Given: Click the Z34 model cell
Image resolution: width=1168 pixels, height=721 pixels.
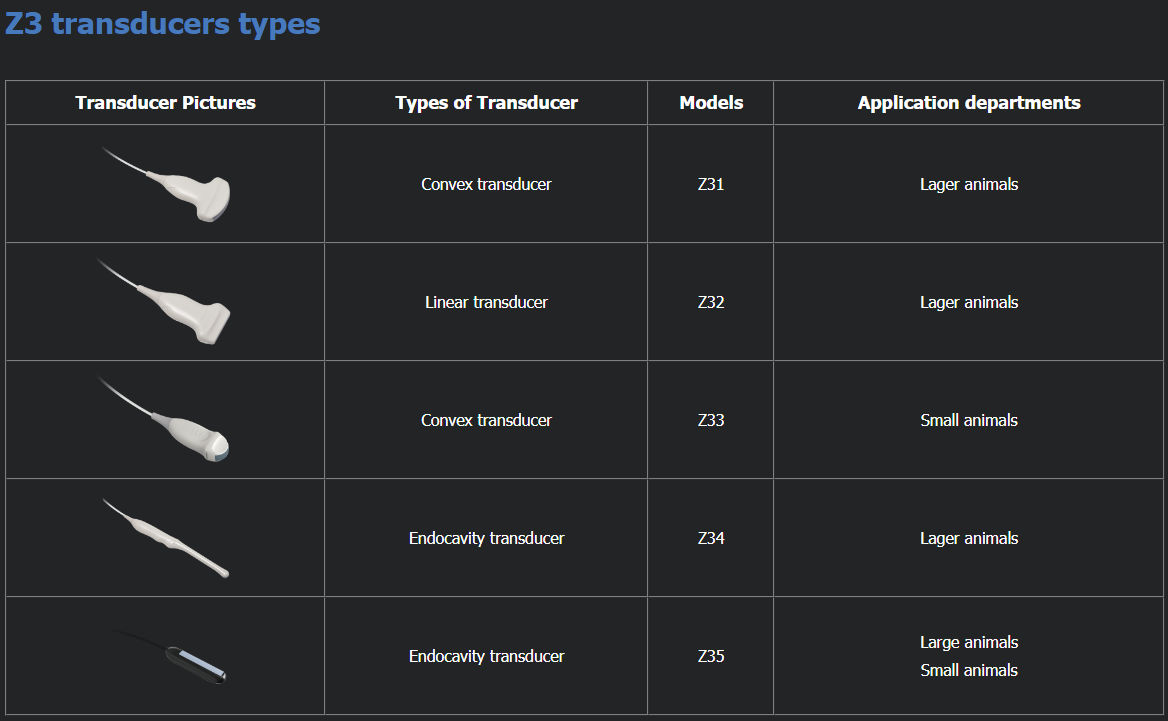Looking at the screenshot, I should pos(711,539).
